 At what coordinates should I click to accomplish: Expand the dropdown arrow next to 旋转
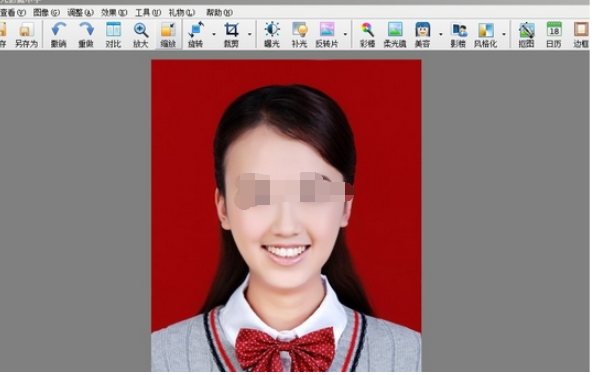(x=214, y=34)
